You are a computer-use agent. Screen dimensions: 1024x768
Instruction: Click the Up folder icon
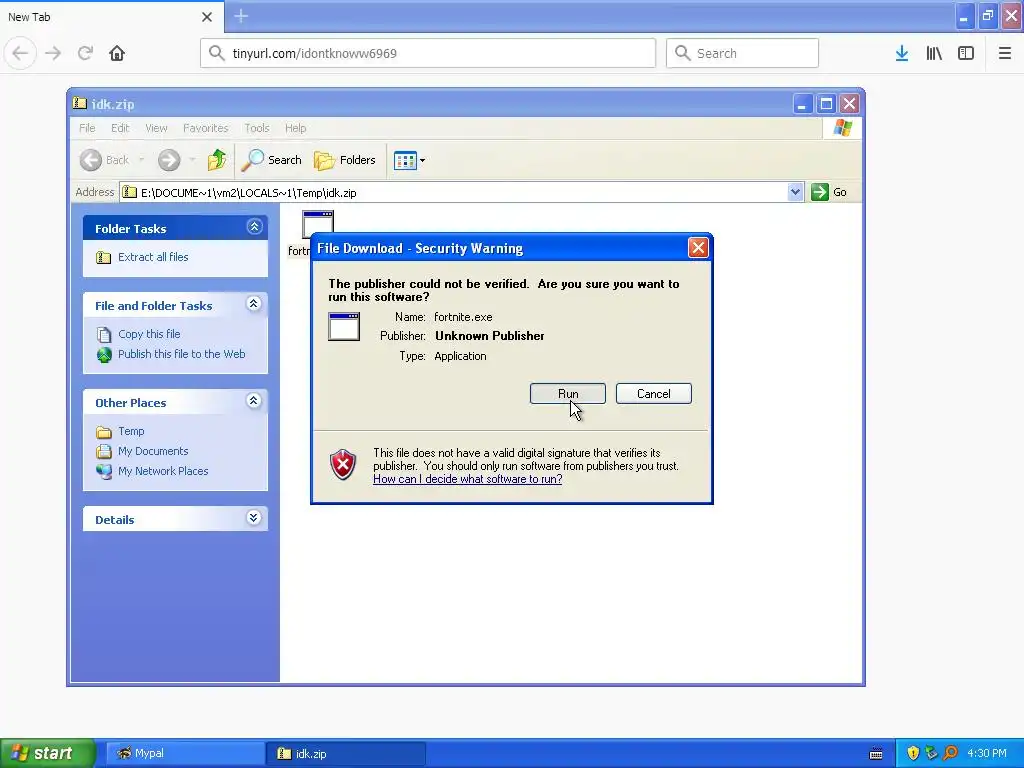[216, 160]
